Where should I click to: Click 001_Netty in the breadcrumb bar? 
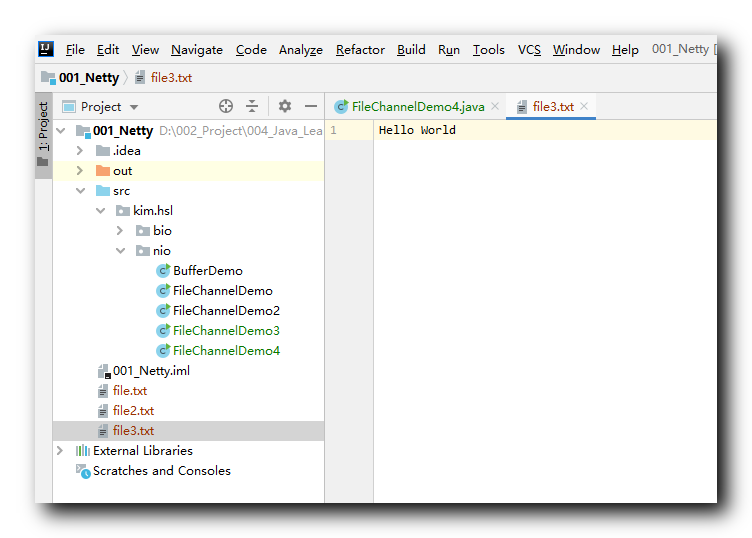pyautogui.click(x=89, y=78)
